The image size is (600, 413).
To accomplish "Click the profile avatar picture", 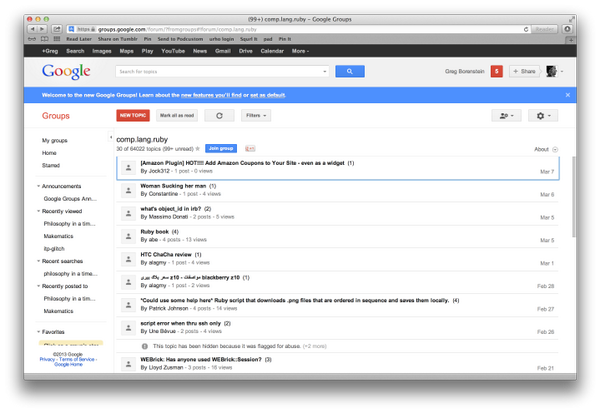I will (x=551, y=71).
